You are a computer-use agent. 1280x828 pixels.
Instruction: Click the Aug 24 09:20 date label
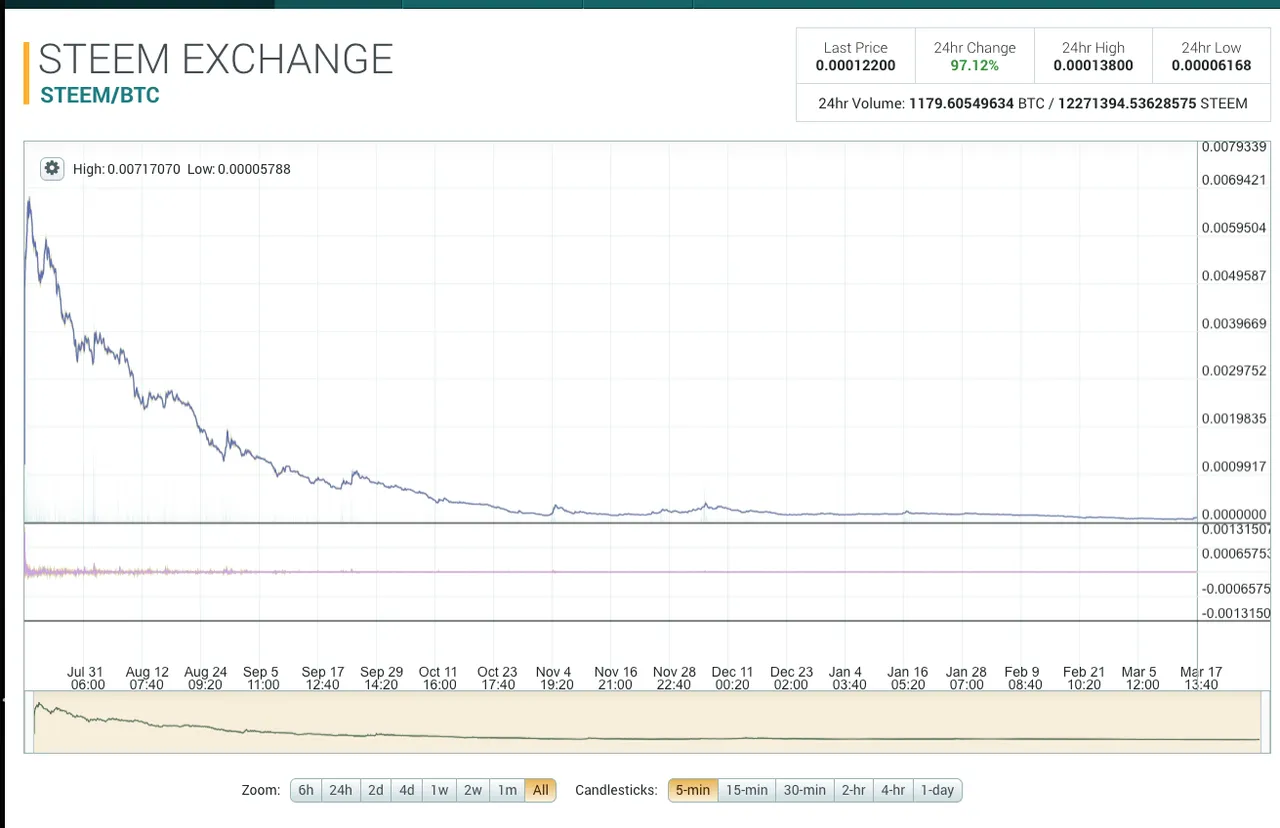pyautogui.click(x=205, y=678)
